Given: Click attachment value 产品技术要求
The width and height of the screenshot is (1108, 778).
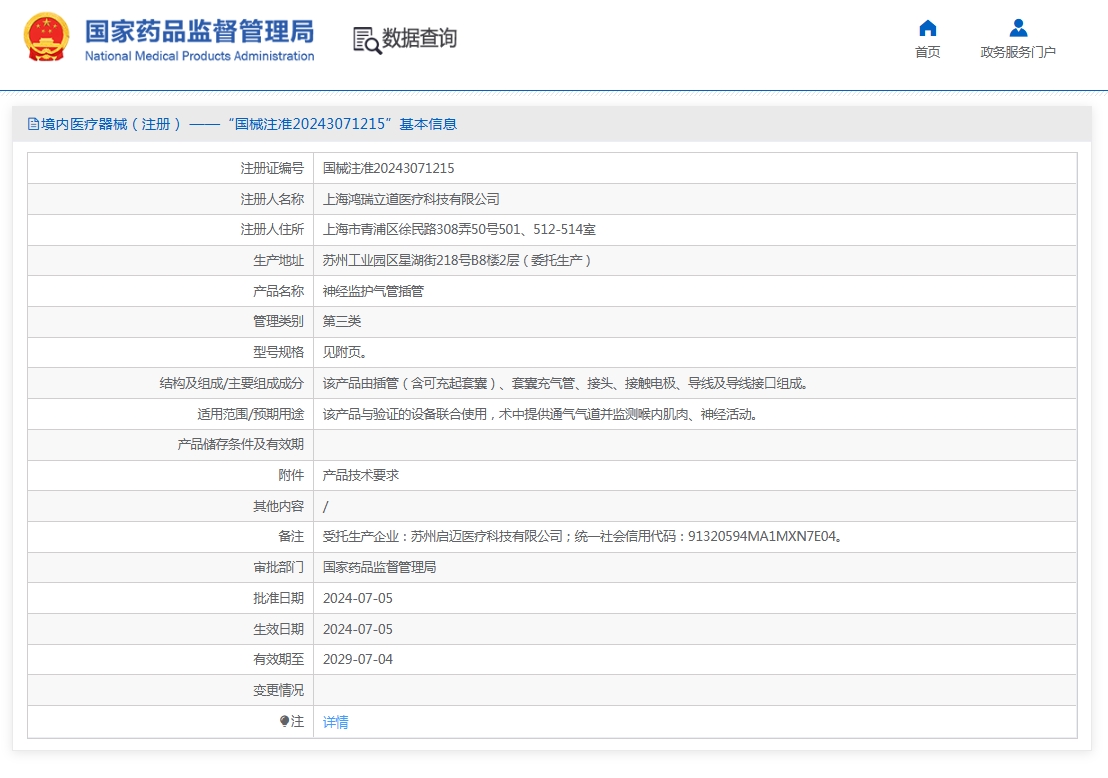Looking at the screenshot, I should point(360,476).
